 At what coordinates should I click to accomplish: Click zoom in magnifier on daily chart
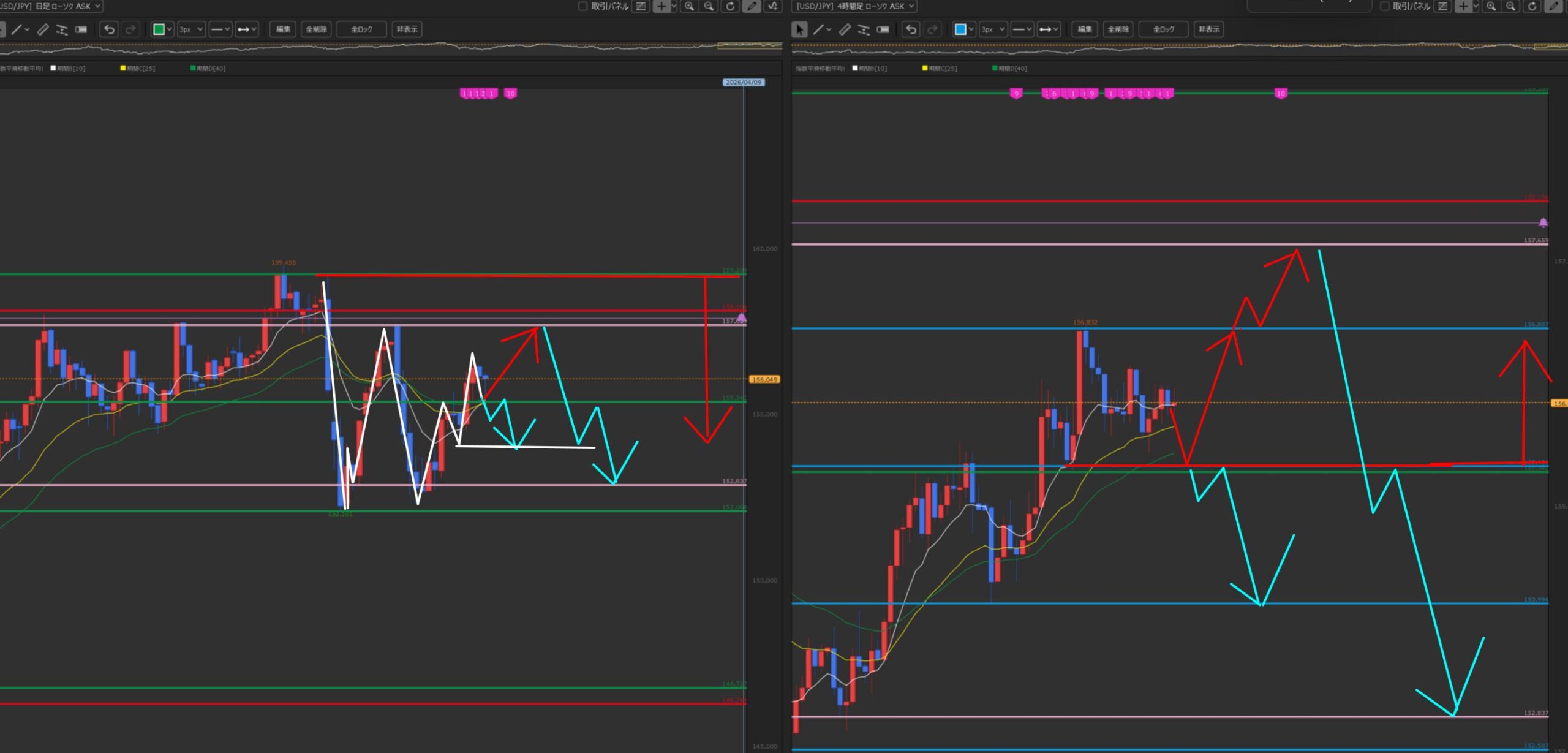690,6
